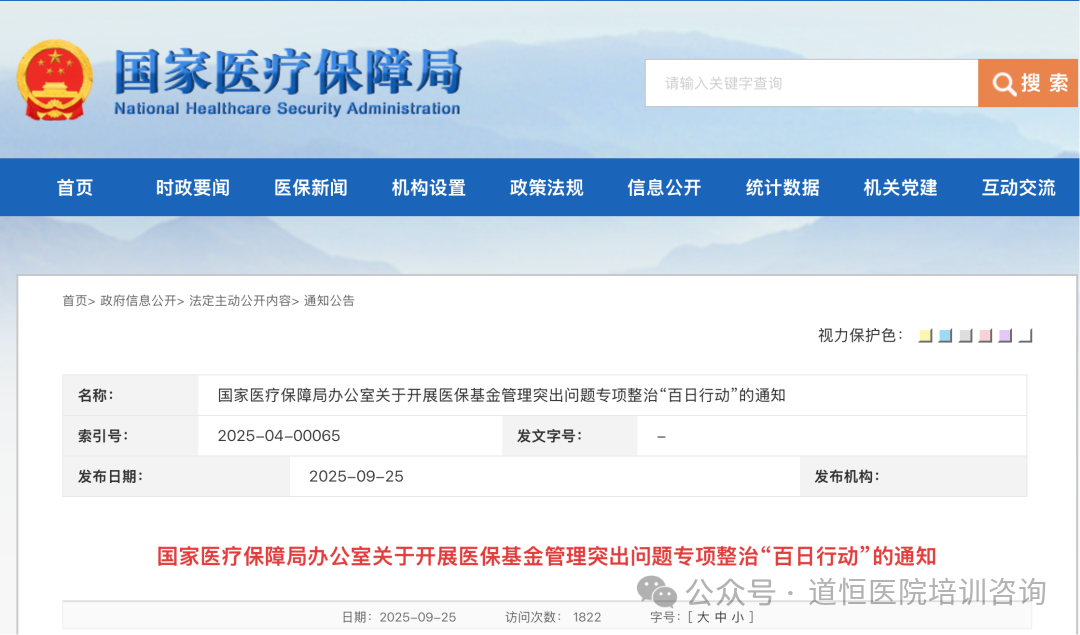Click the search magnifying glass icon

tap(1003, 83)
